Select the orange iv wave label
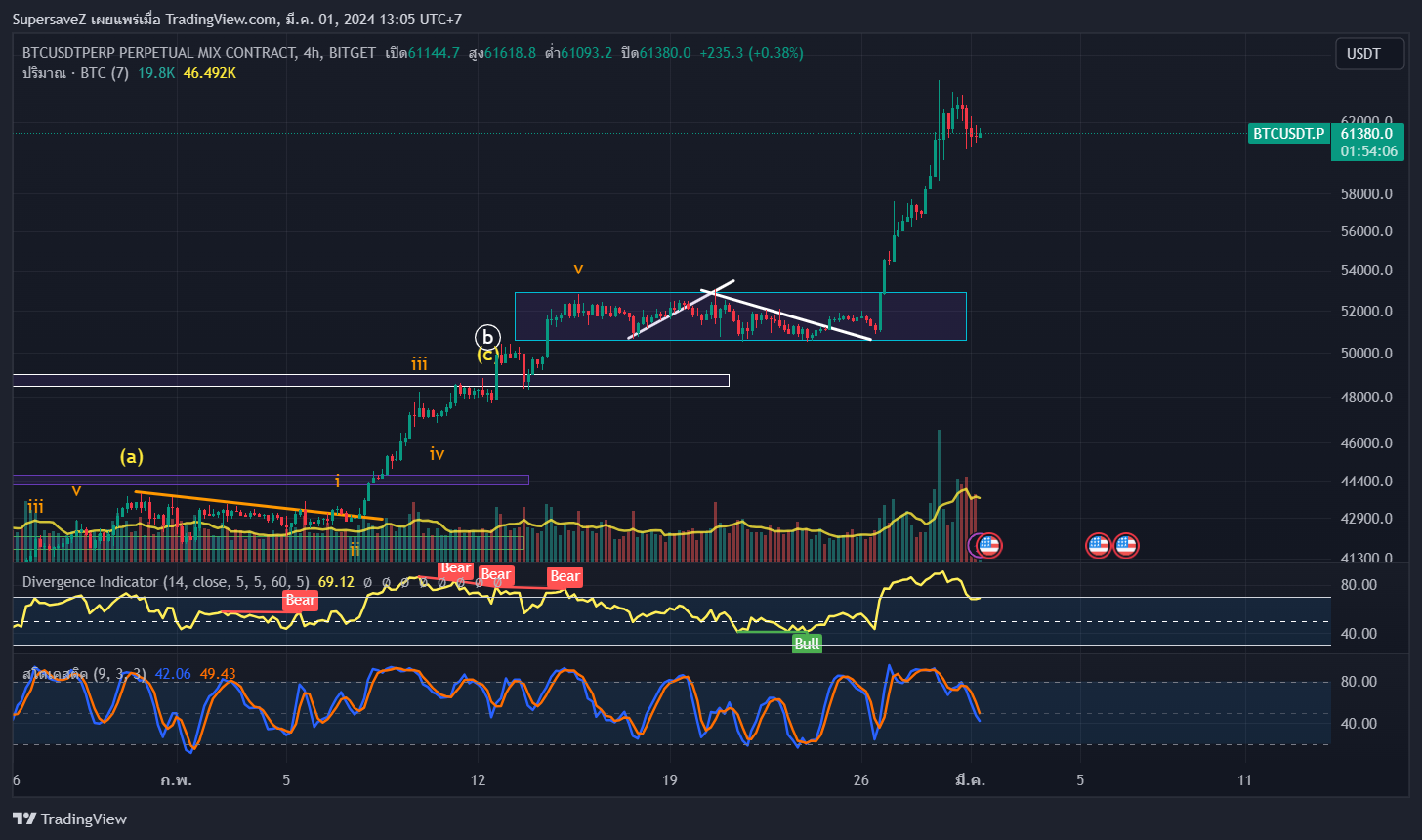Image resolution: width=1422 pixels, height=840 pixels. coord(438,453)
